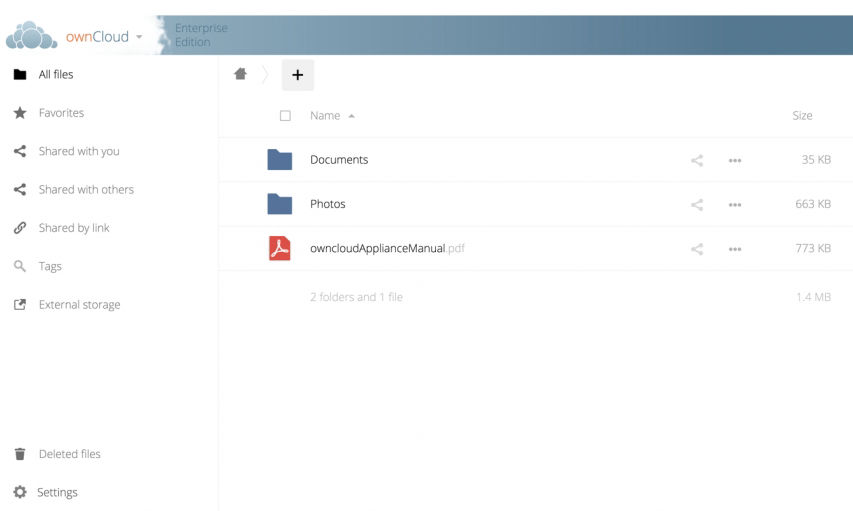The width and height of the screenshot is (853, 511).
Task: Open more actions for owncloudApplianceManual.pdf
Action: coord(735,249)
